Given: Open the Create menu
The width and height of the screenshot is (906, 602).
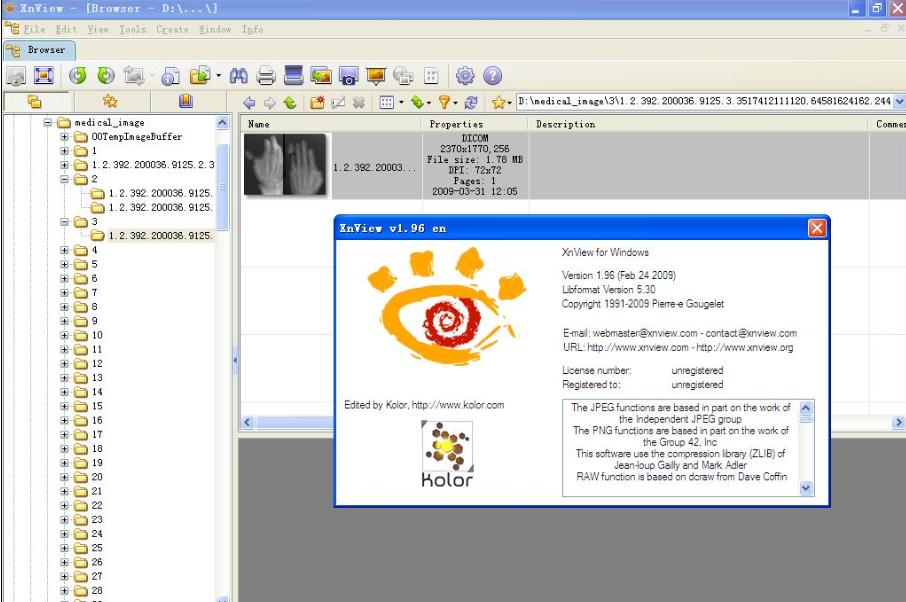Looking at the screenshot, I should 172,29.
